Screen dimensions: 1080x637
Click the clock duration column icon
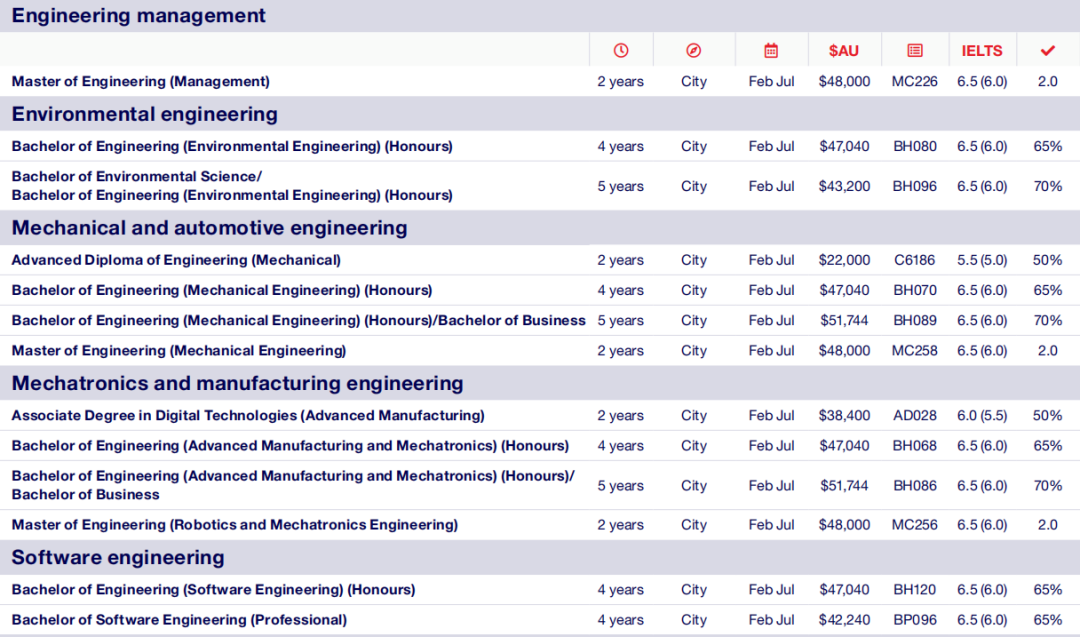click(621, 50)
